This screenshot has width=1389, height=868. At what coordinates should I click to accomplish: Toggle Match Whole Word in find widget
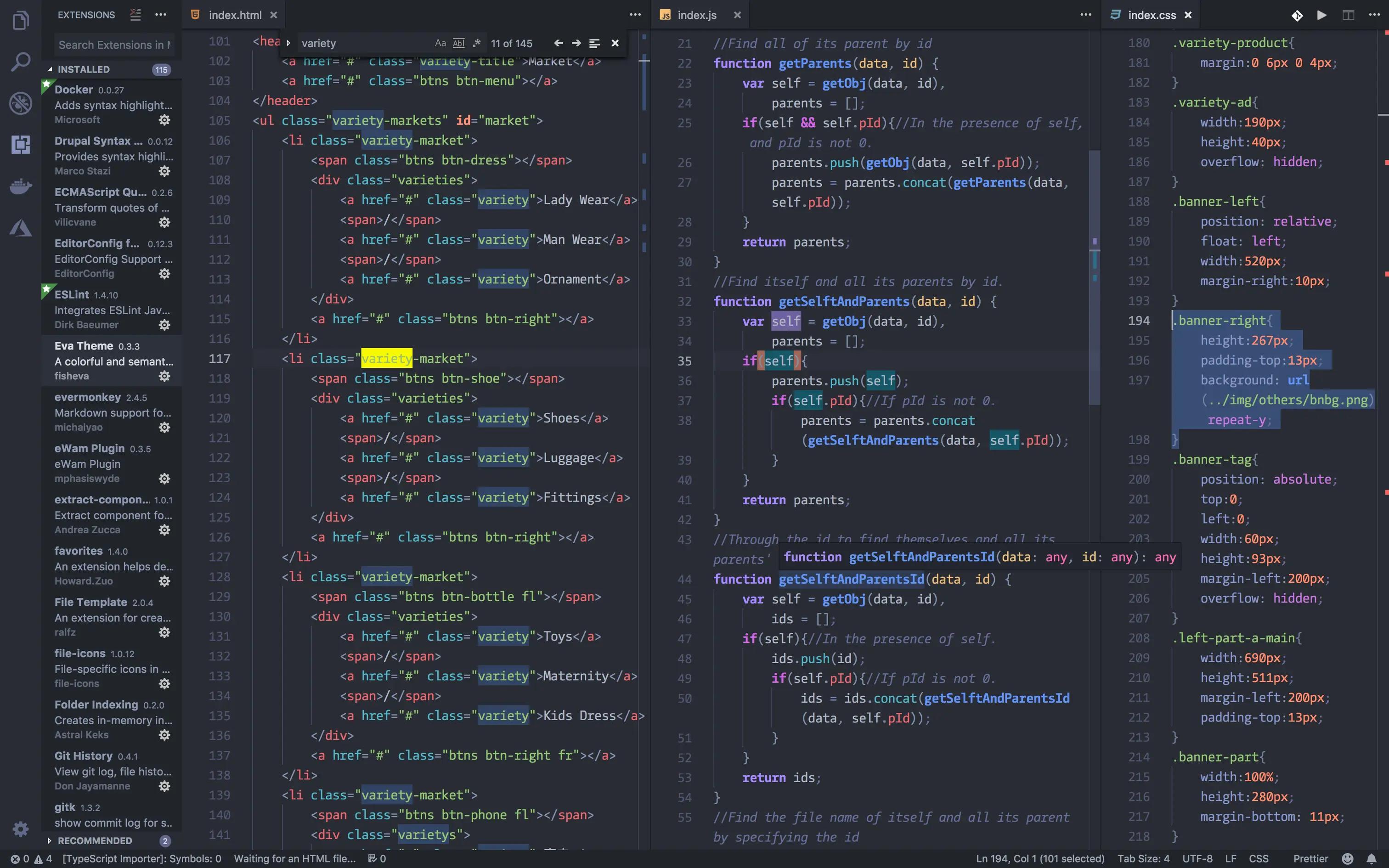[458, 43]
